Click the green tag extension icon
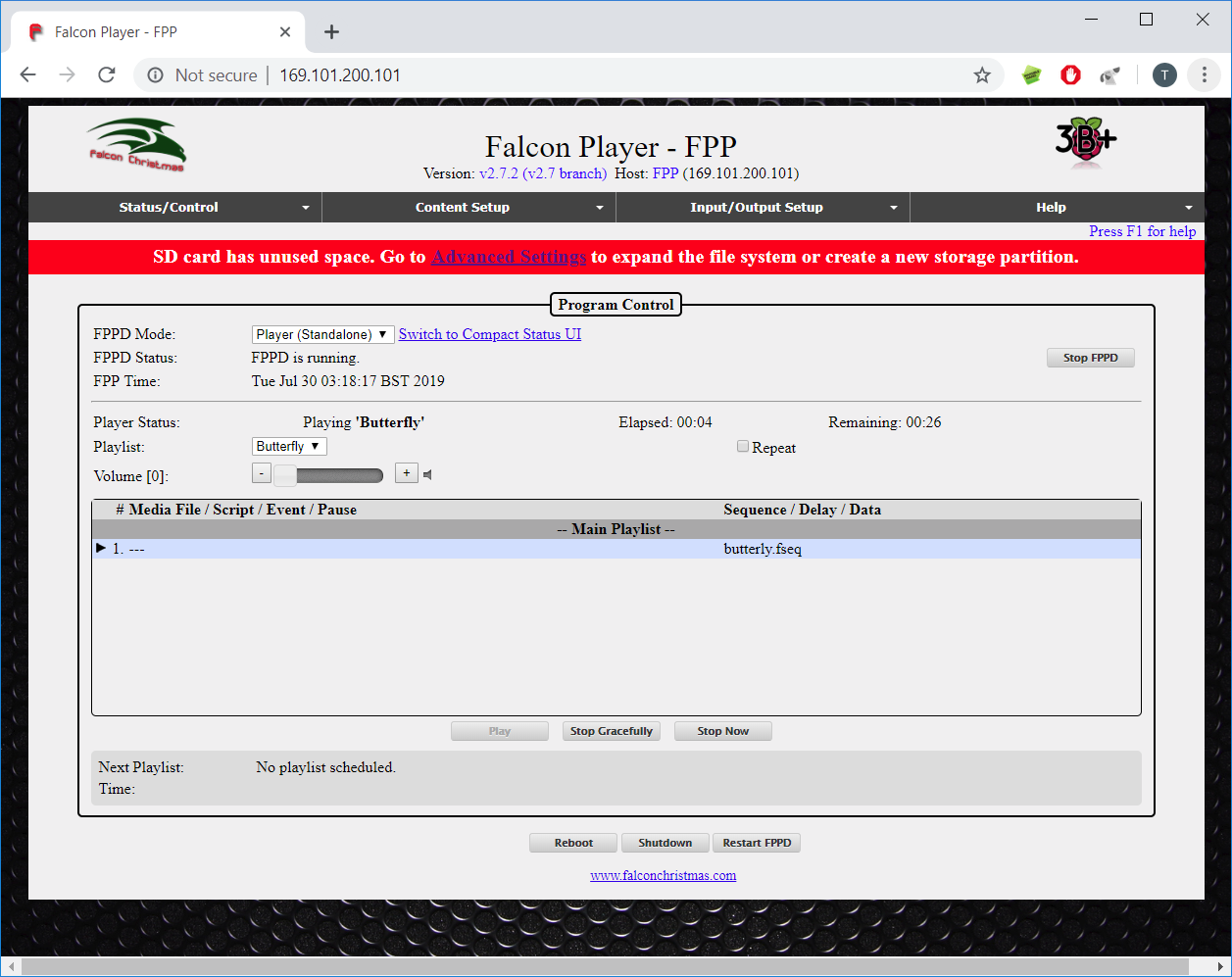This screenshot has height=977, width=1232. click(x=1031, y=74)
